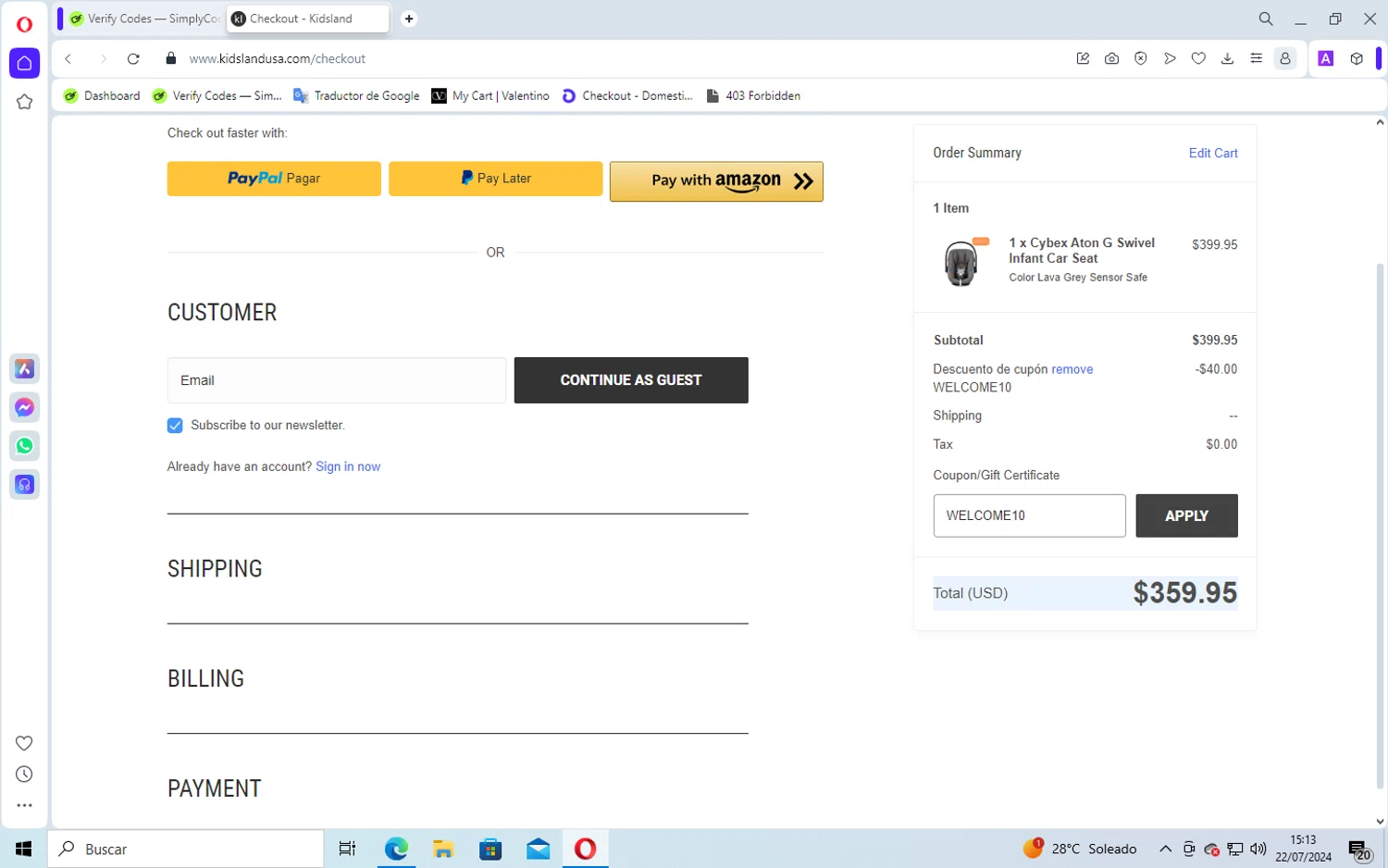Click Edit Cart link
Viewport: 1388px width, 868px height.
[1213, 154]
